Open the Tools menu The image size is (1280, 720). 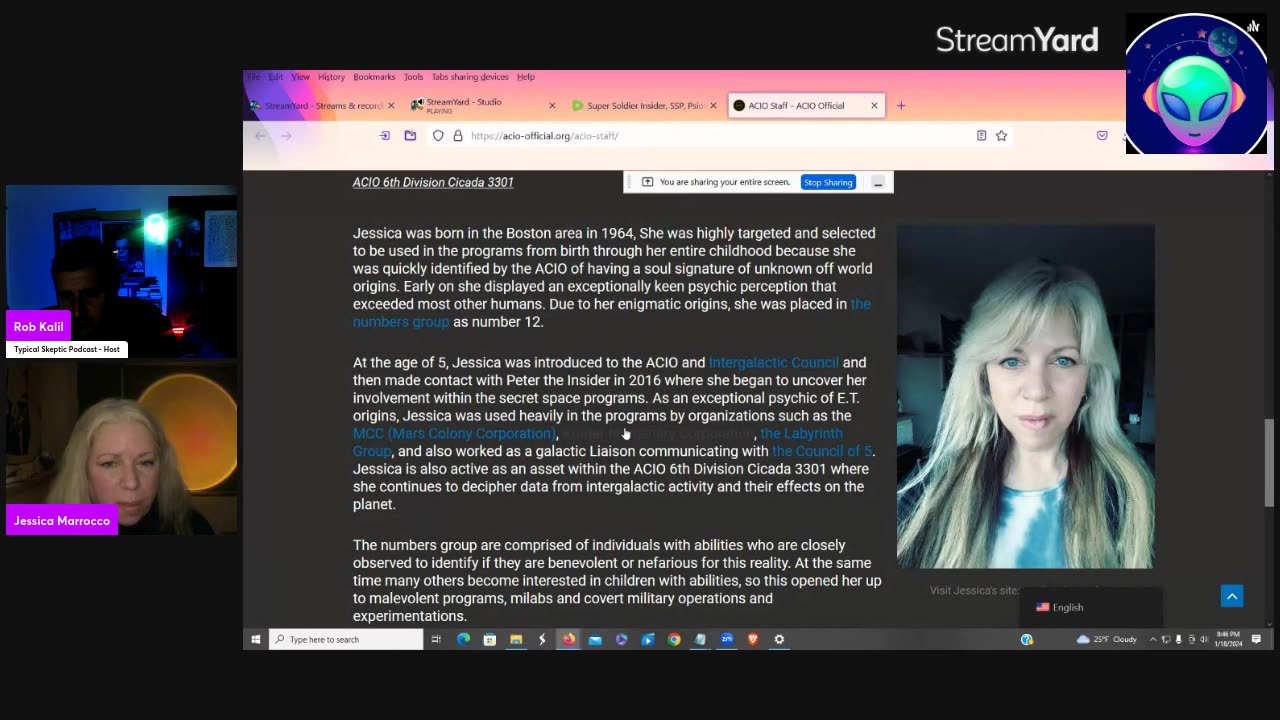click(x=413, y=77)
